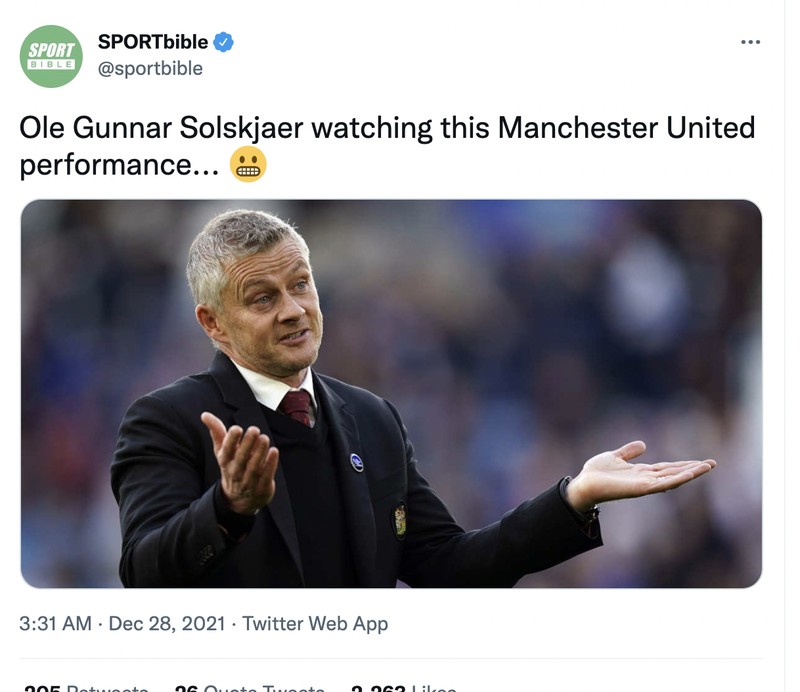Click the Likes label text
The height and width of the screenshot is (692, 800).
point(430,687)
